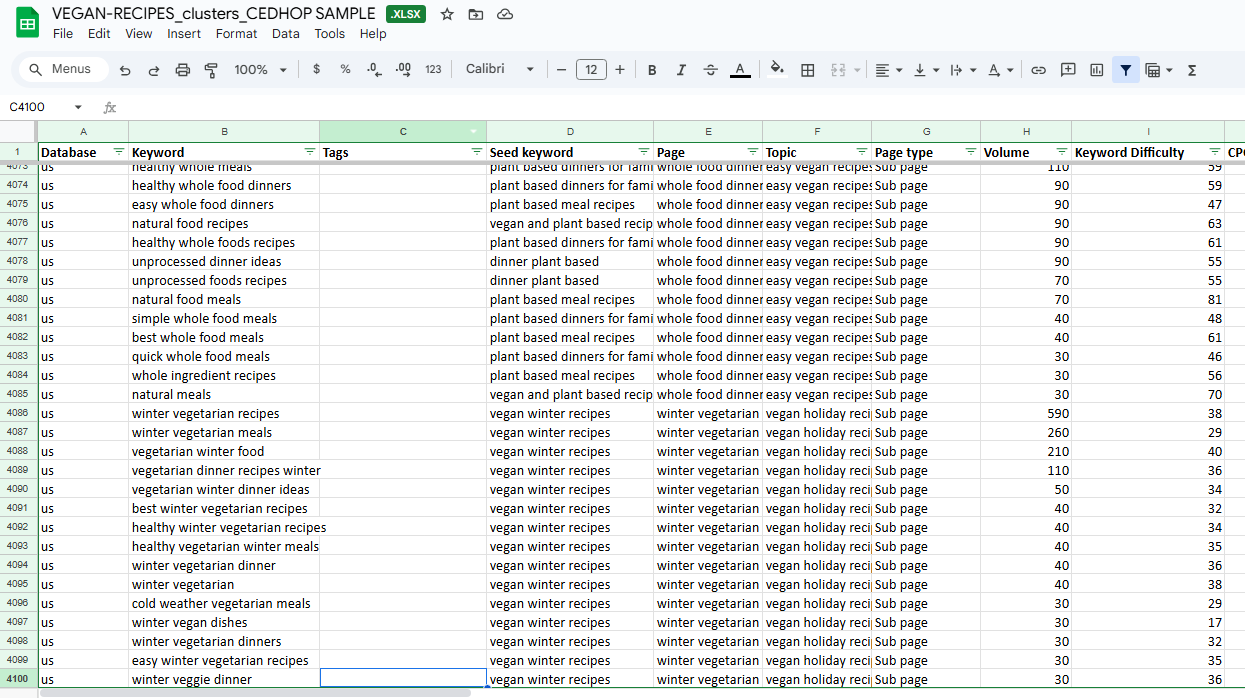Open the Keyword column filter dropdown
Viewport: 1245px width, 698px height.
pyautogui.click(x=309, y=152)
